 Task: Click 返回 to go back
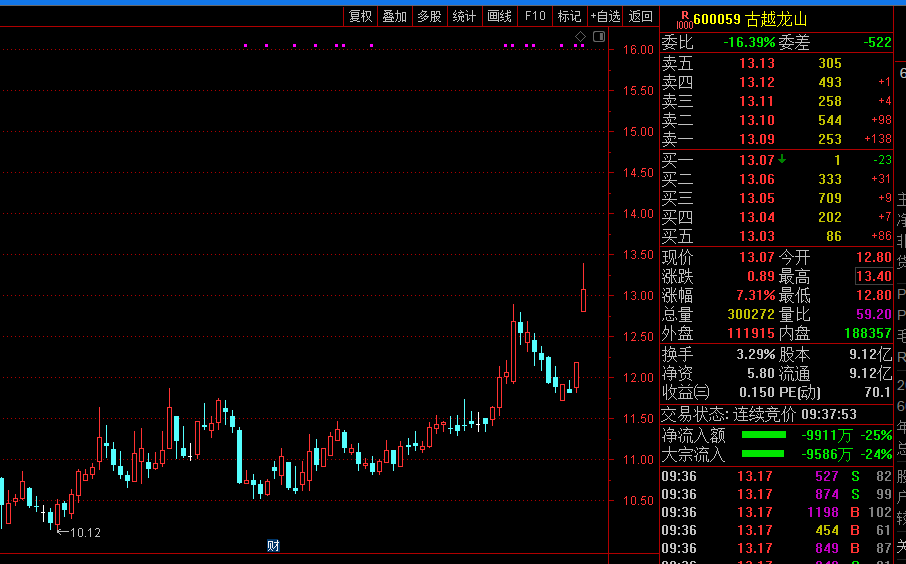(640, 16)
